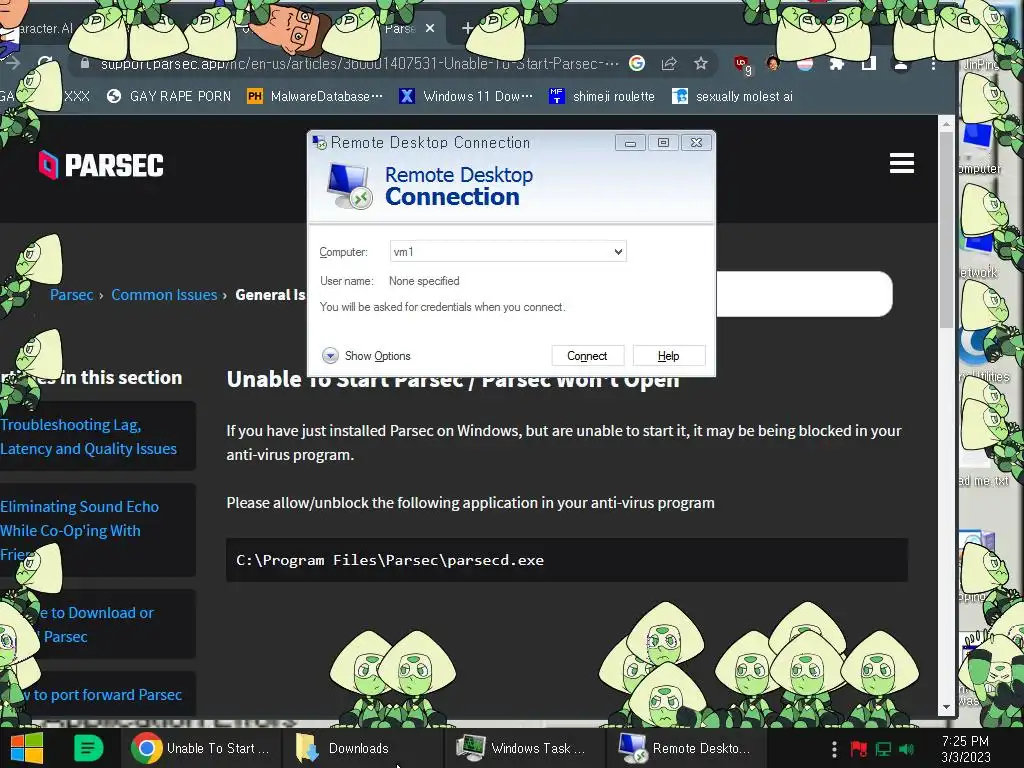Open the Windows Start button
This screenshot has height=768, width=1024.
click(x=27, y=748)
